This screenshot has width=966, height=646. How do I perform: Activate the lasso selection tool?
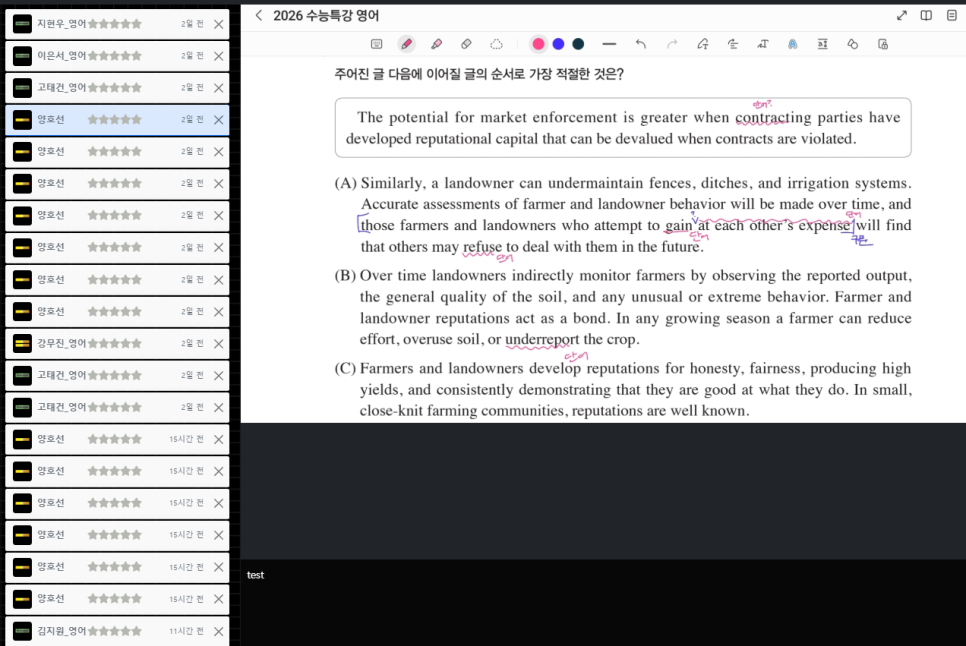(496, 44)
